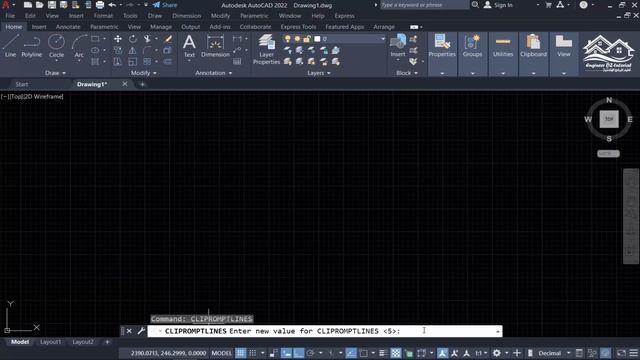Click the Hatch tool icon
The height and width of the screenshot is (360, 640).
(95, 62)
